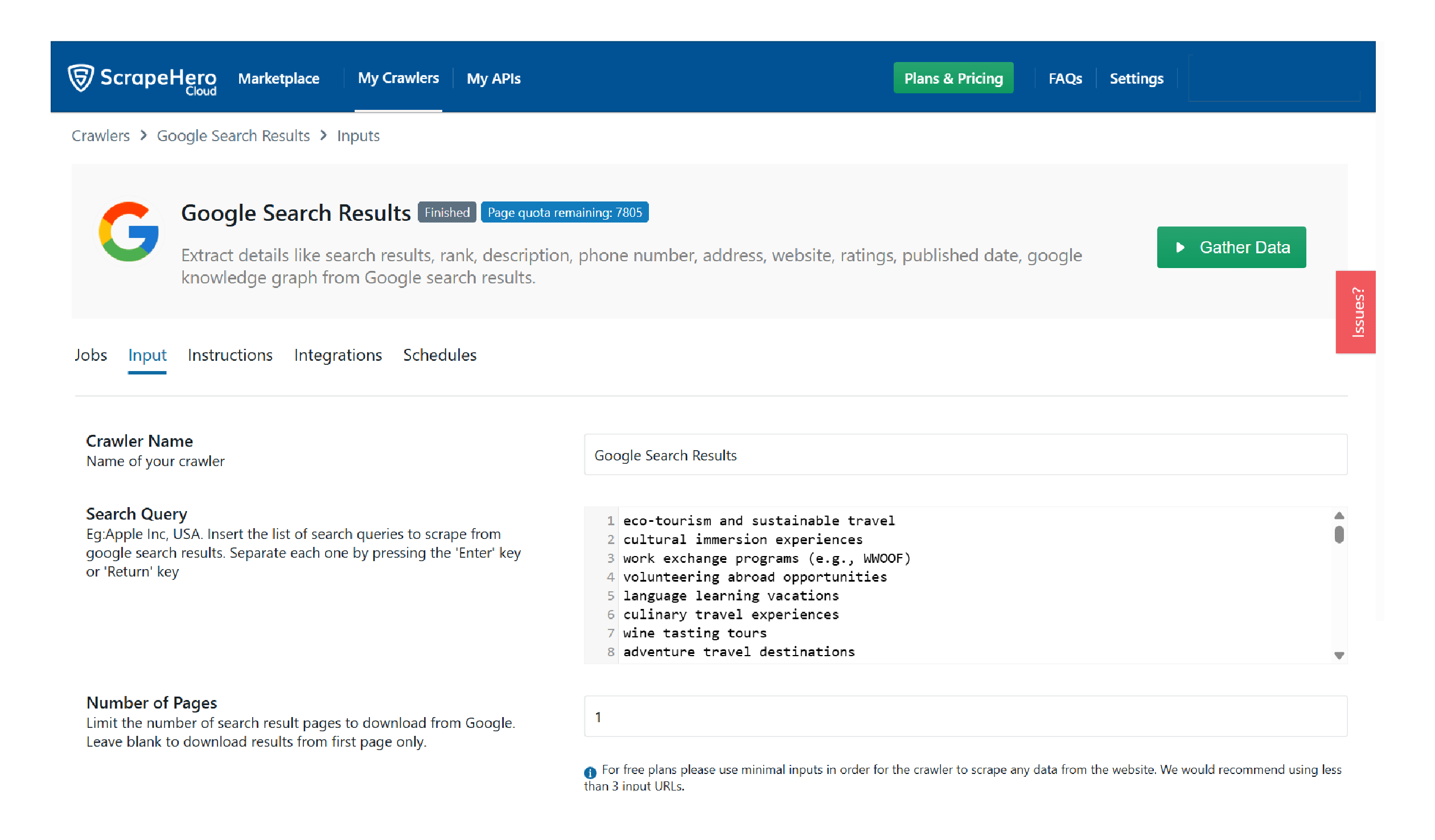
Task: Click the Google G crawler logo
Action: click(129, 232)
